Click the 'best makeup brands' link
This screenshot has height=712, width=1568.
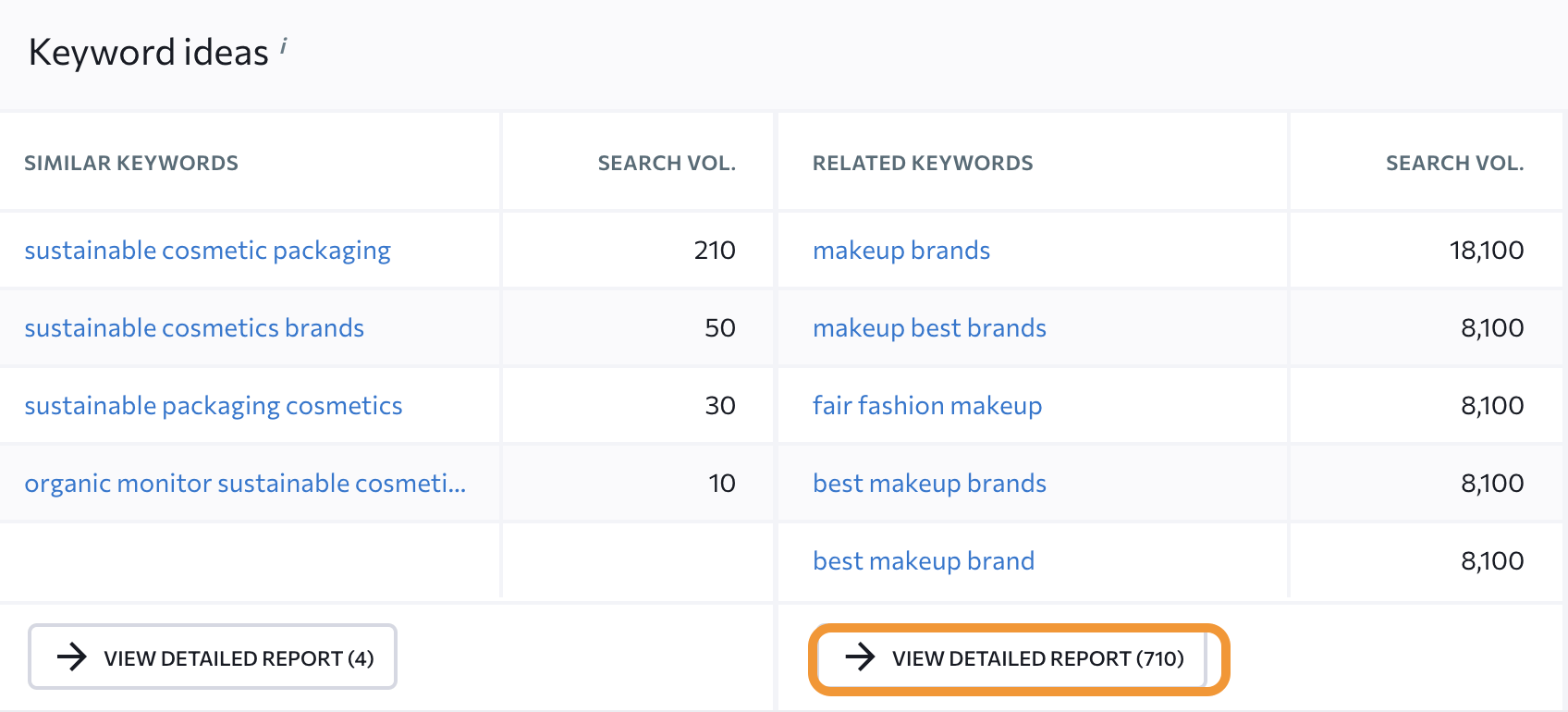point(929,484)
